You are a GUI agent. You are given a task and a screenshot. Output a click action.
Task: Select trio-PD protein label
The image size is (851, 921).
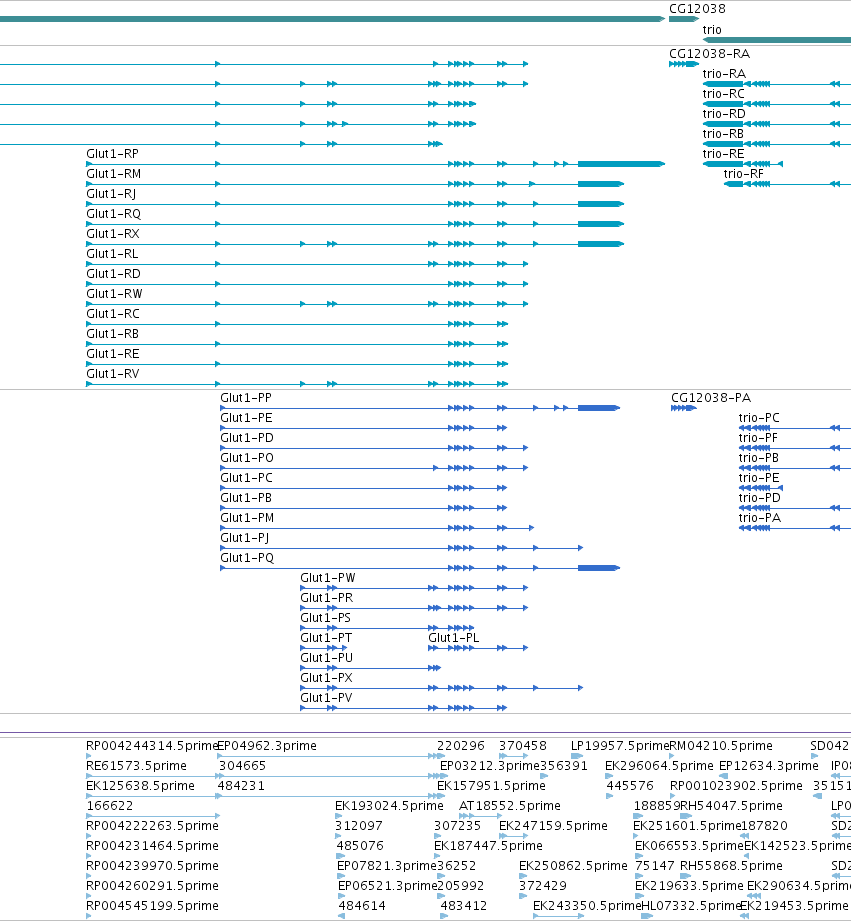pos(760,498)
